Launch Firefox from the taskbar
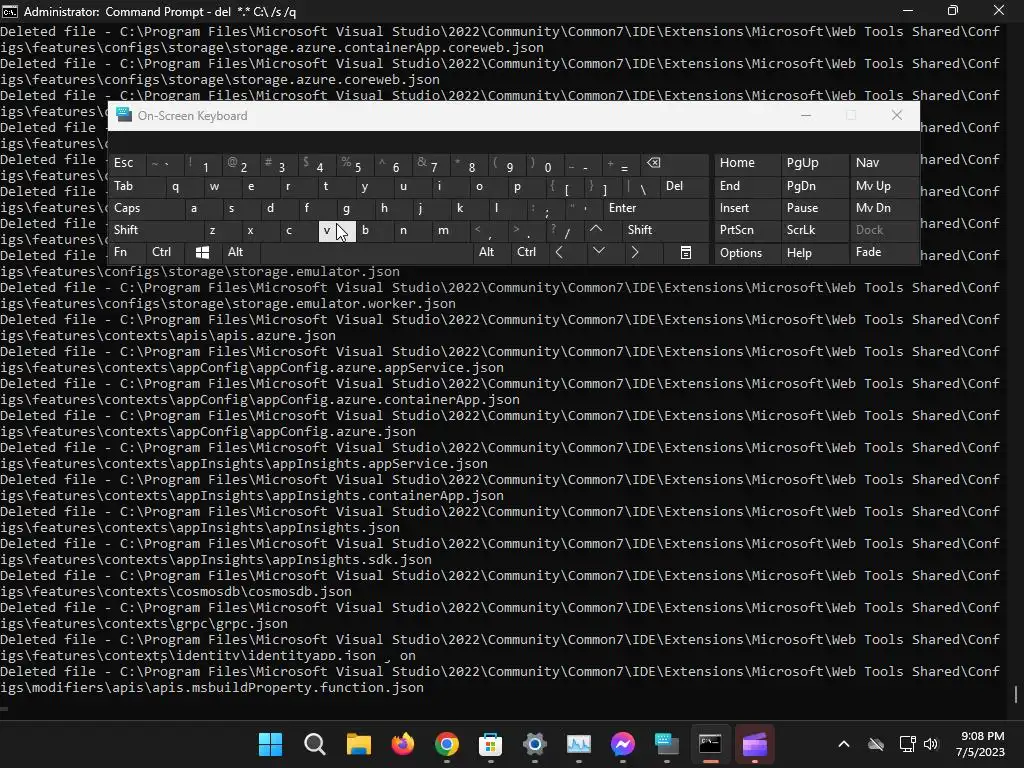Viewport: 1024px width, 768px height. (x=402, y=744)
